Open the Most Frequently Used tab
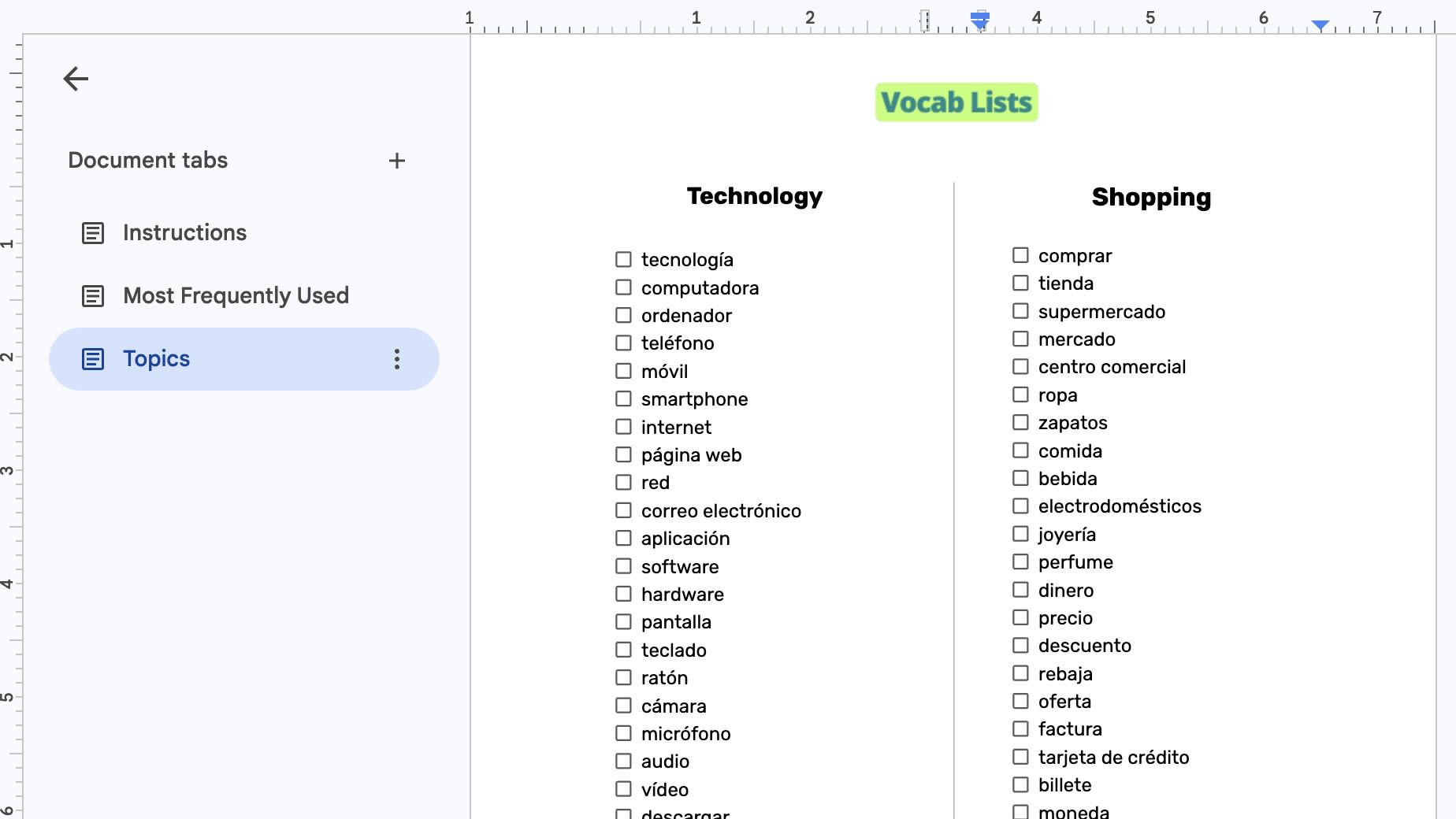 244,296
